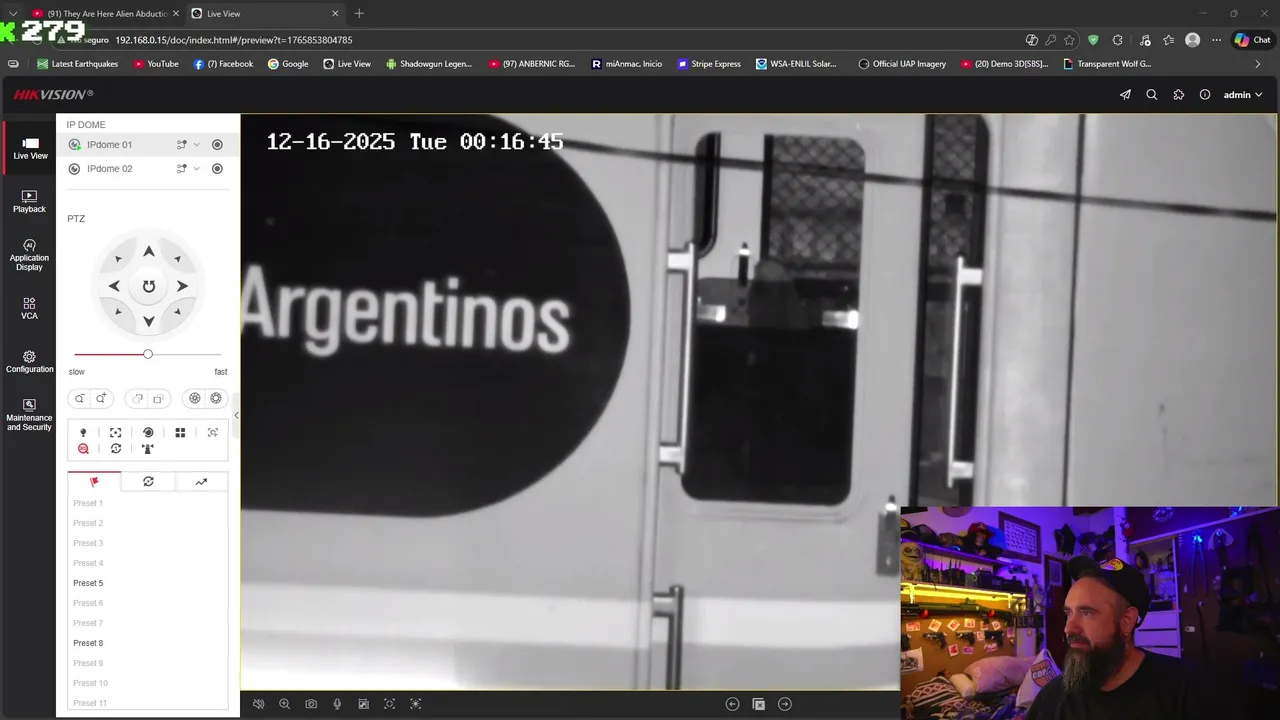Pan camera right with PTZ arrow

[x=182, y=286]
